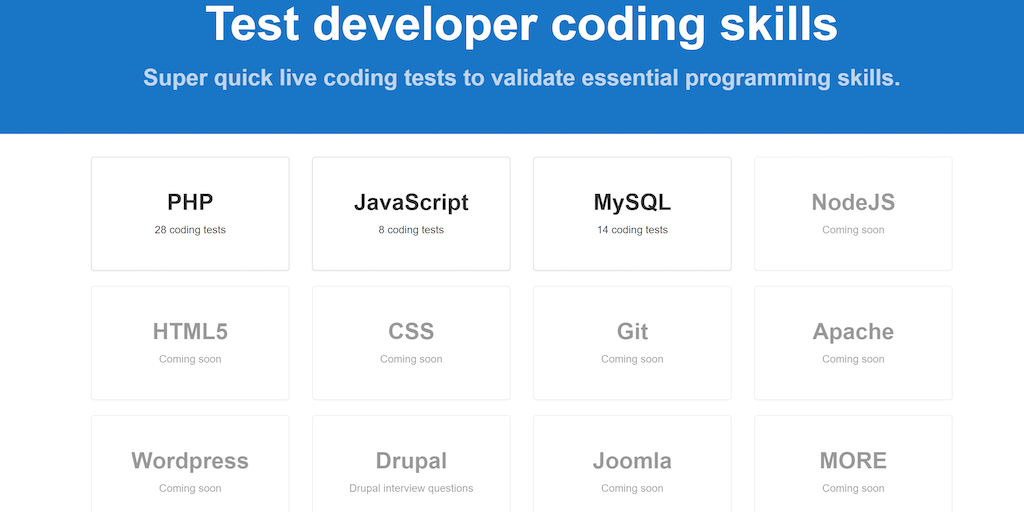Screen dimensions: 1024x512
Task: Open the PHP coding tests card
Action: click(x=190, y=213)
